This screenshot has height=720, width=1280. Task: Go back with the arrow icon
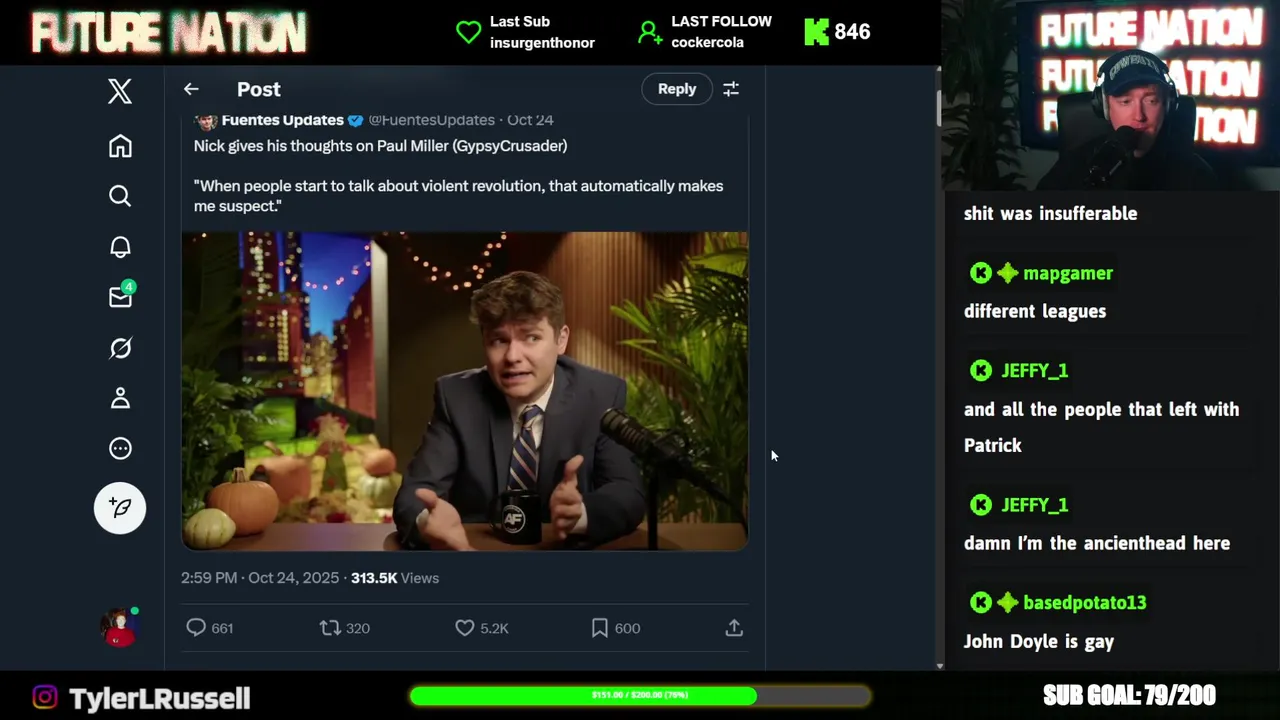click(191, 89)
